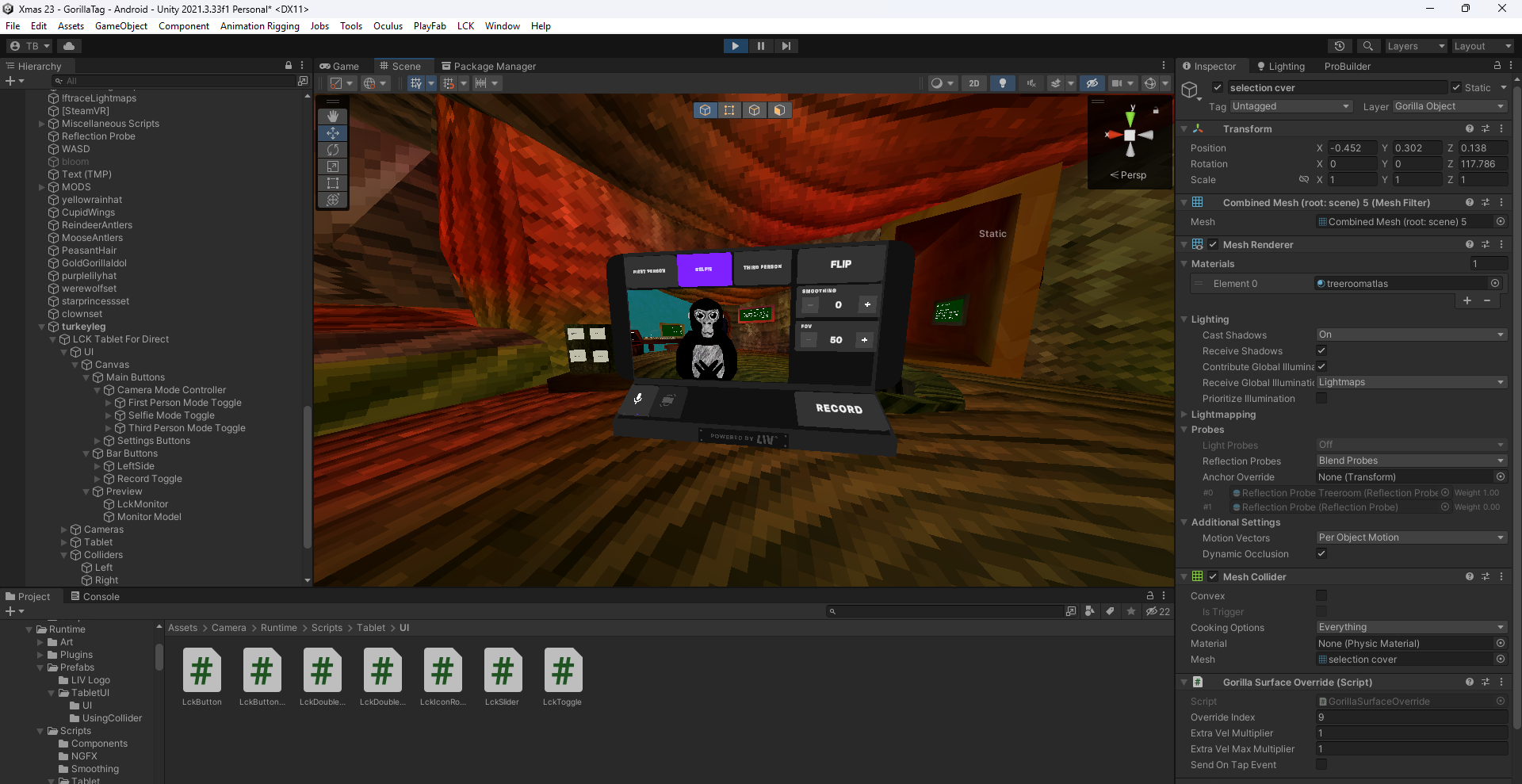Open Mesh Collider component options menu
The image size is (1522, 784).
1501,576
